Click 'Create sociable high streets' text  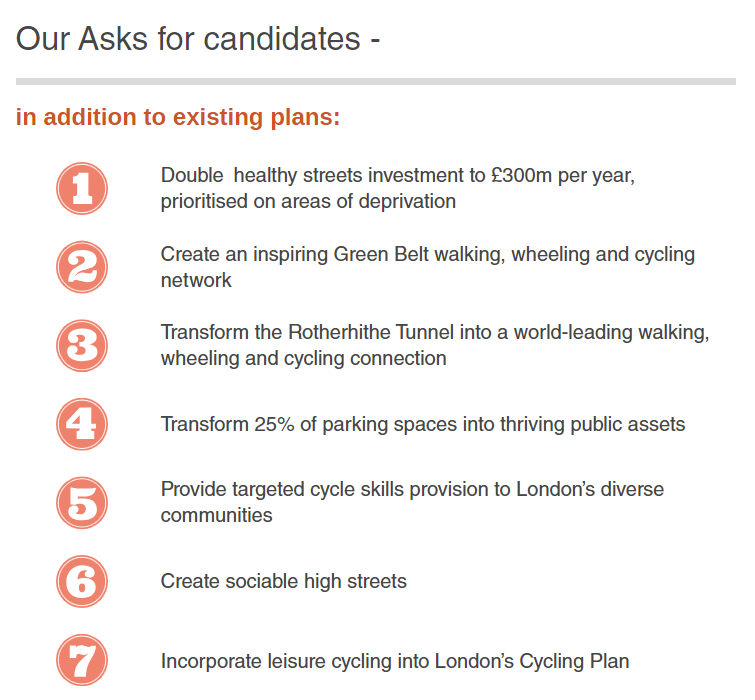[284, 581]
